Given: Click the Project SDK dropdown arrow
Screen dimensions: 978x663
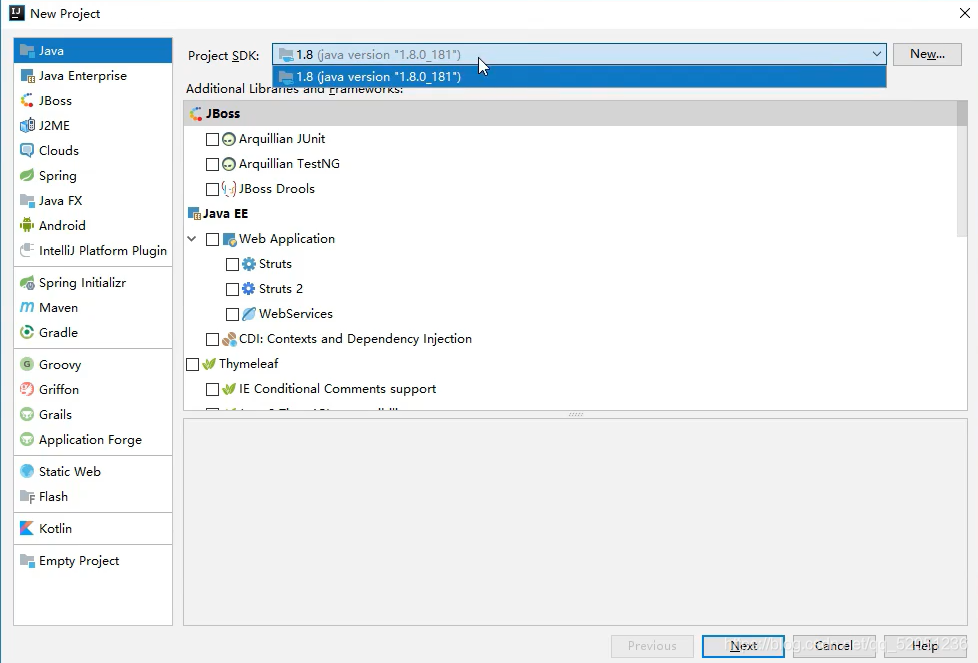Looking at the screenshot, I should (x=876, y=54).
